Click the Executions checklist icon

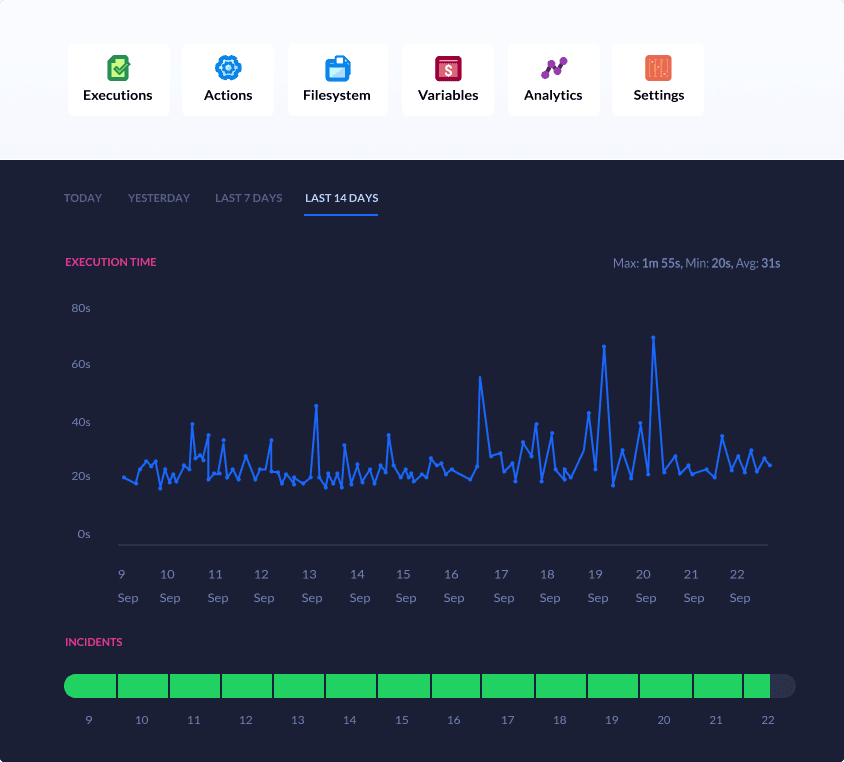coord(118,68)
